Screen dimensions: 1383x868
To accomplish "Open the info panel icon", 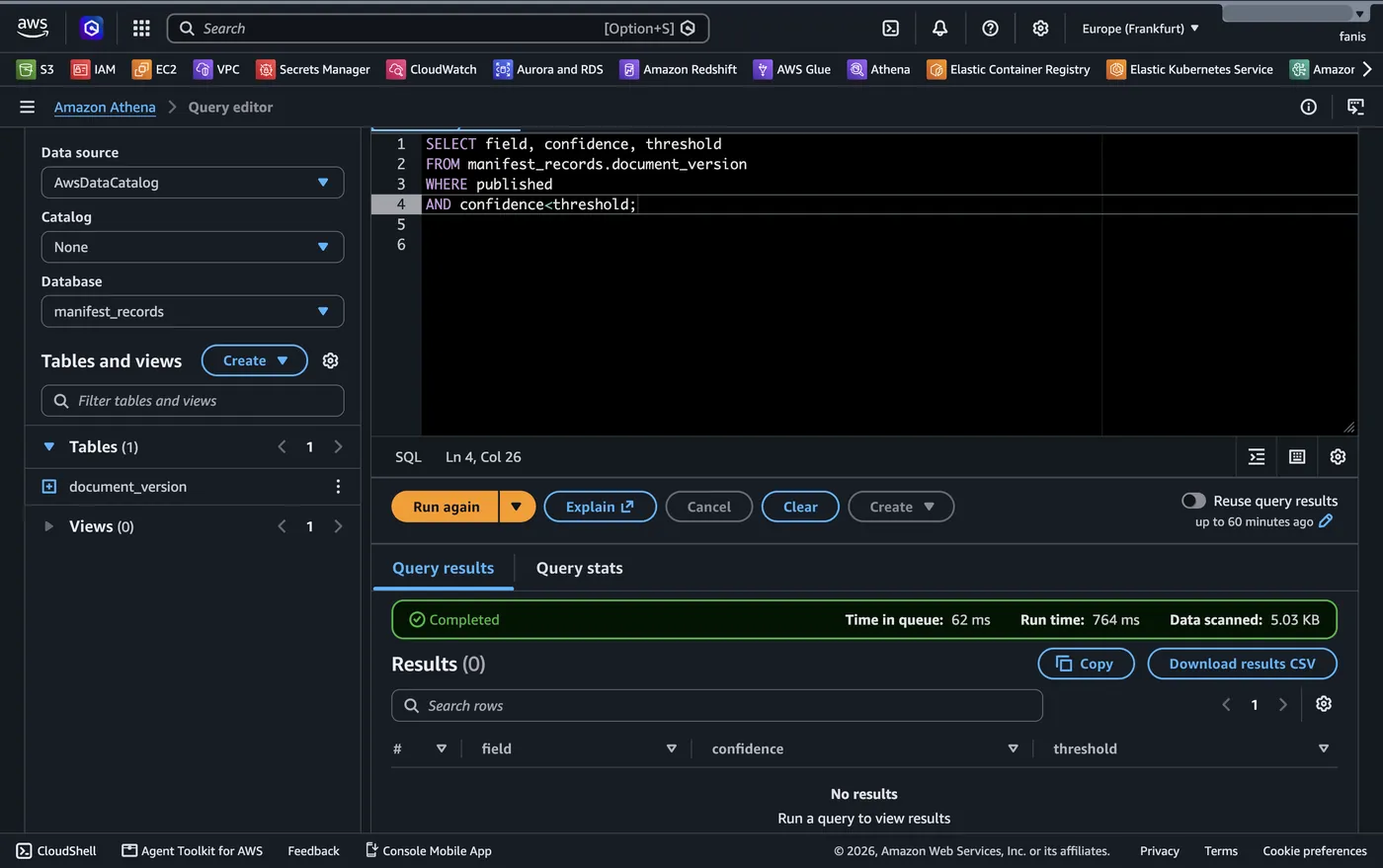I will point(1308,107).
